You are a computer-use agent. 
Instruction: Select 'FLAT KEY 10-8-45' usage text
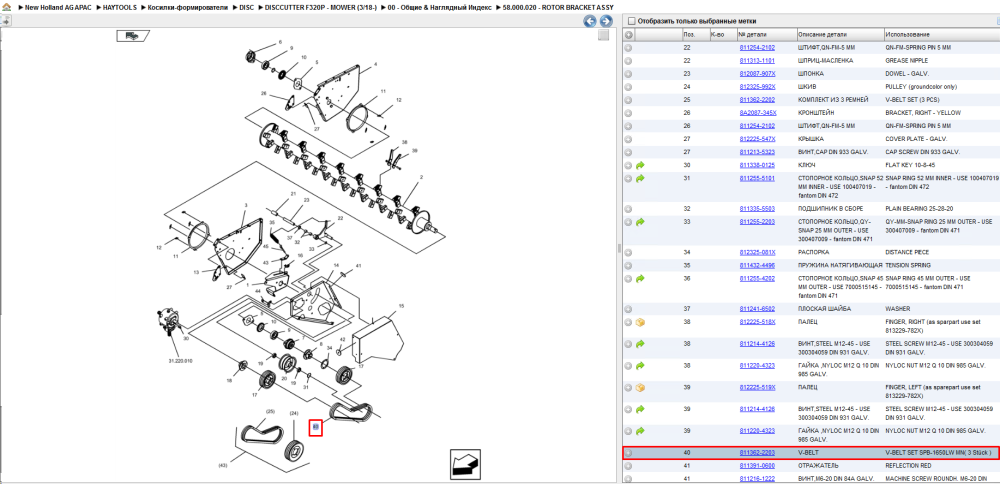point(909,165)
